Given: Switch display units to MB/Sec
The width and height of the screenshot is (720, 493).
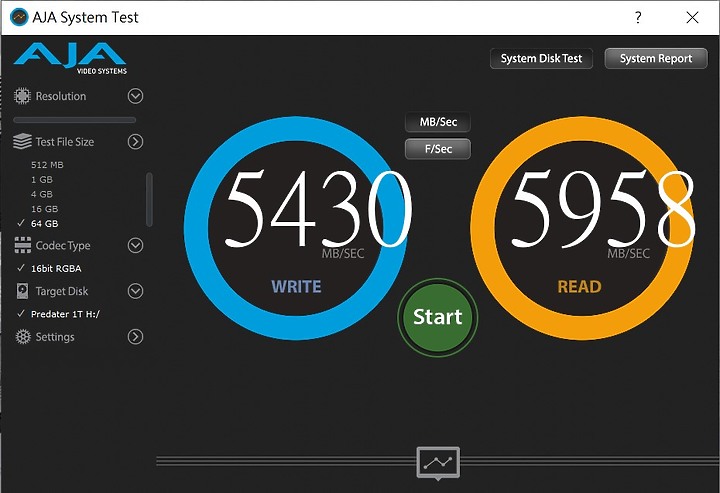Looking at the screenshot, I should pyautogui.click(x=438, y=122).
